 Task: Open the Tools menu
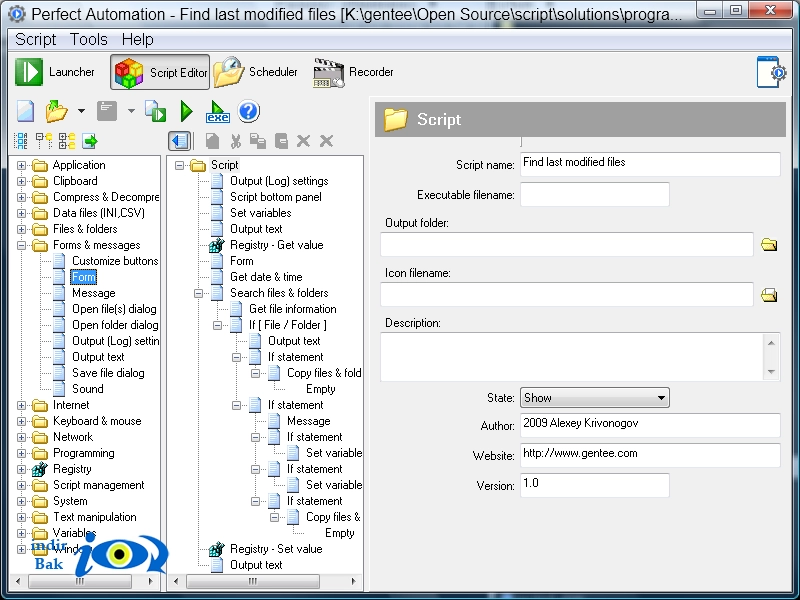[89, 39]
